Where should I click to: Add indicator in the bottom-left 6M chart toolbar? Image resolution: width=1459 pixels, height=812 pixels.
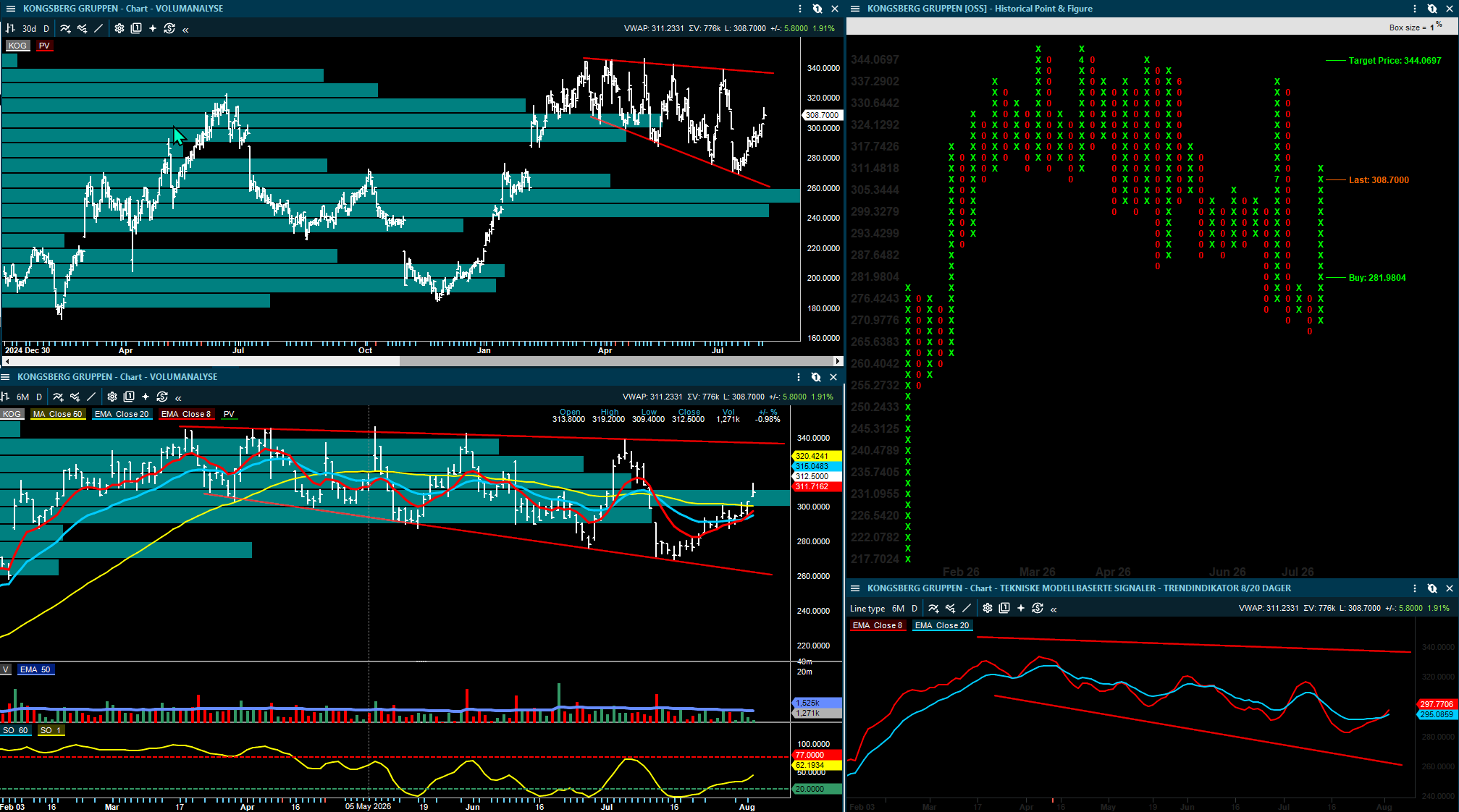[58, 397]
